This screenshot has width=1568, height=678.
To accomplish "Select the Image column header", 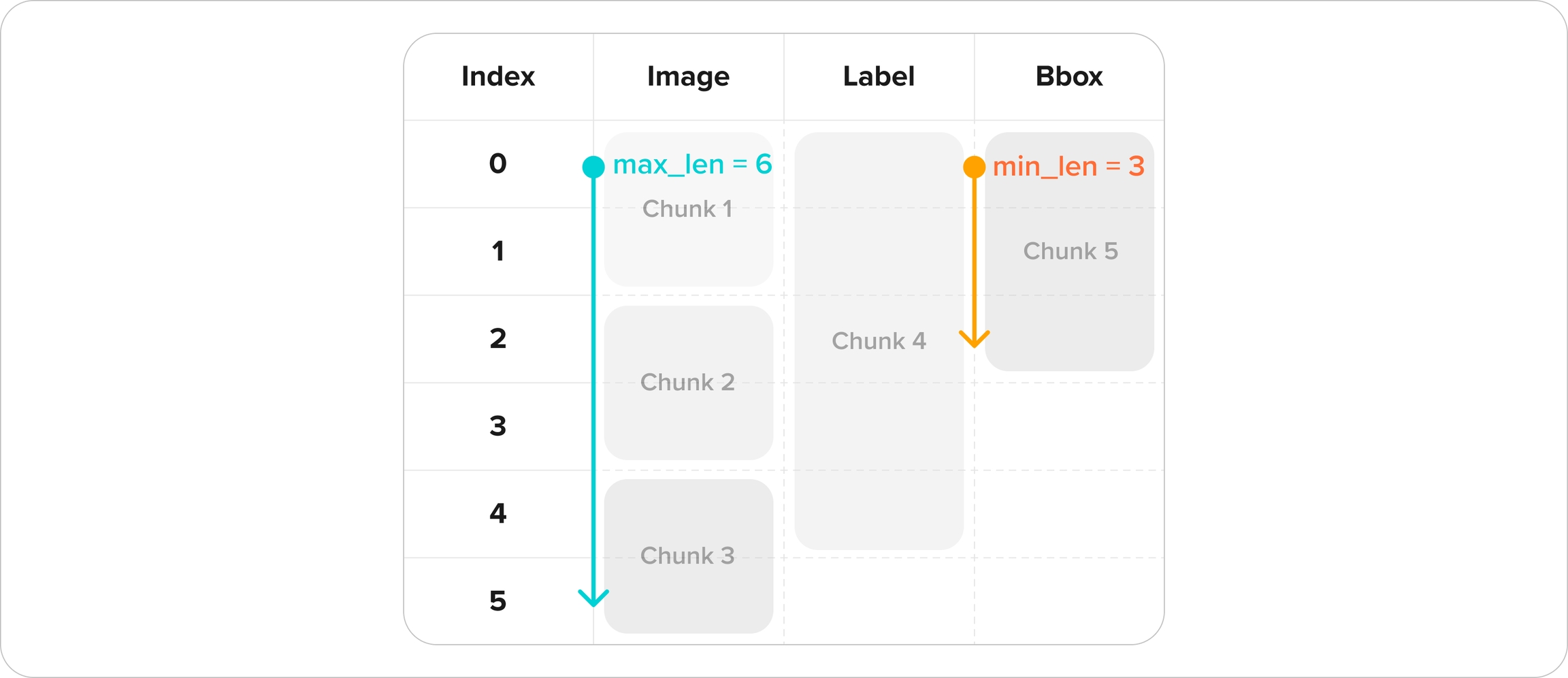I will click(688, 76).
